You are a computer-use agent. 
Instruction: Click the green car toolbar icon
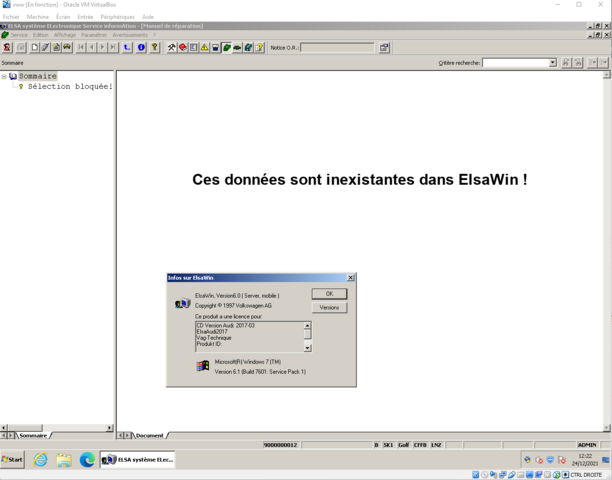click(x=237, y=48)
